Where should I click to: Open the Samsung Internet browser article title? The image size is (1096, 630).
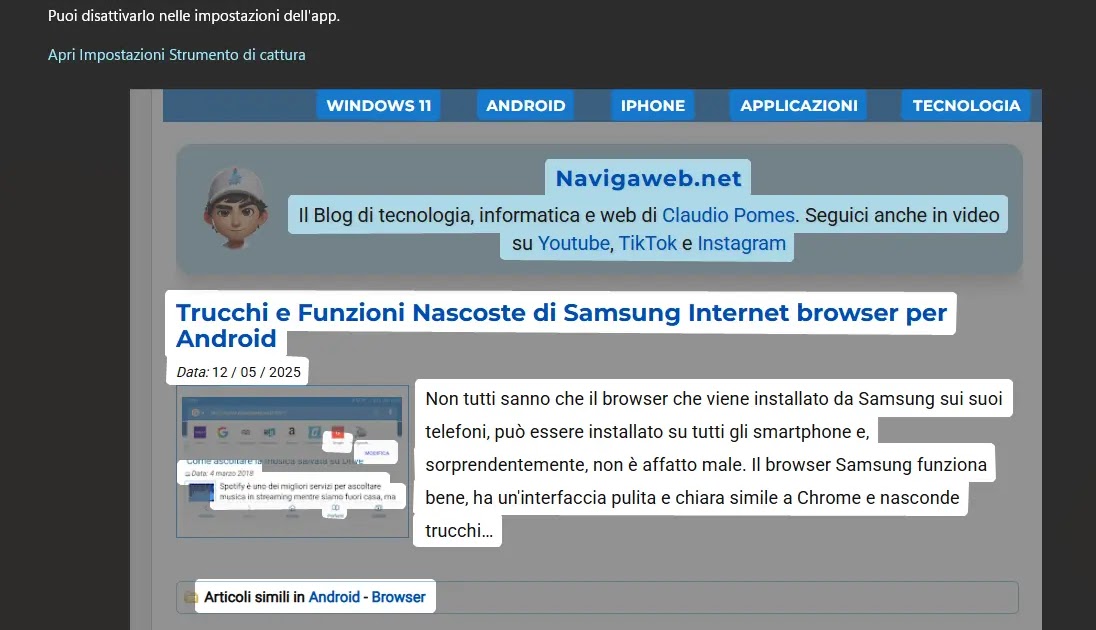561,325
